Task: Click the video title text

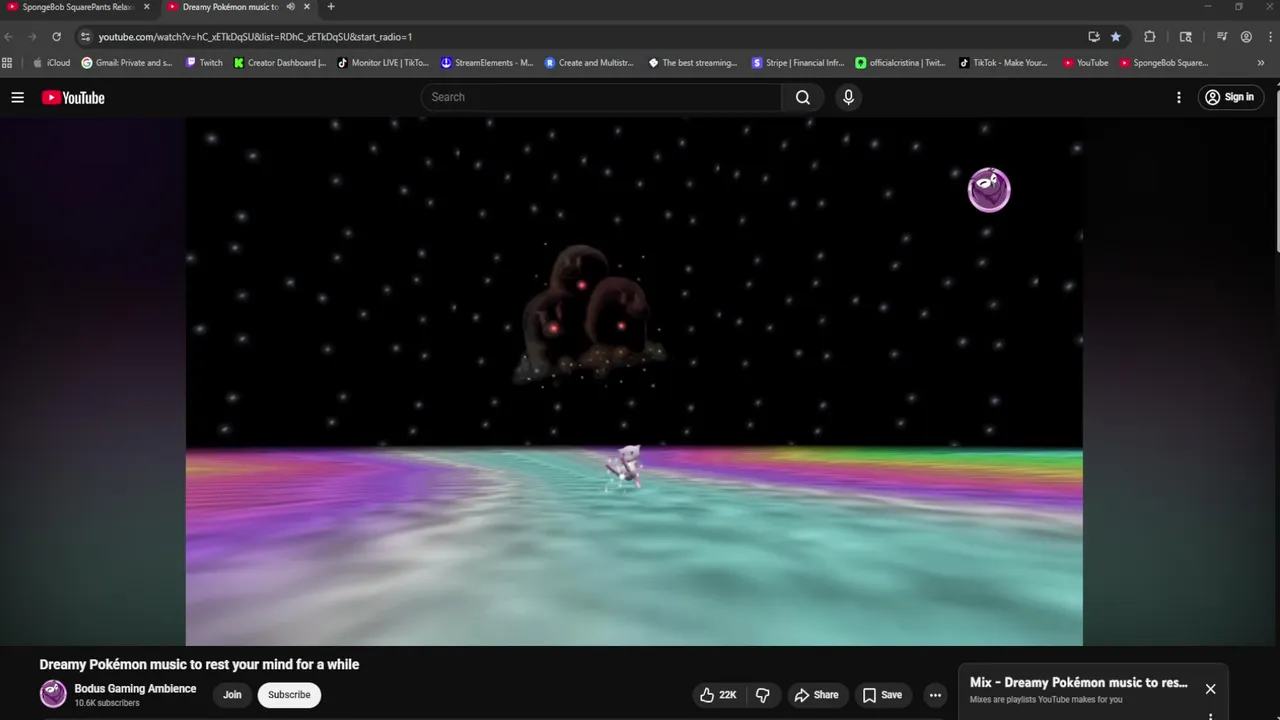Action: 199,664
